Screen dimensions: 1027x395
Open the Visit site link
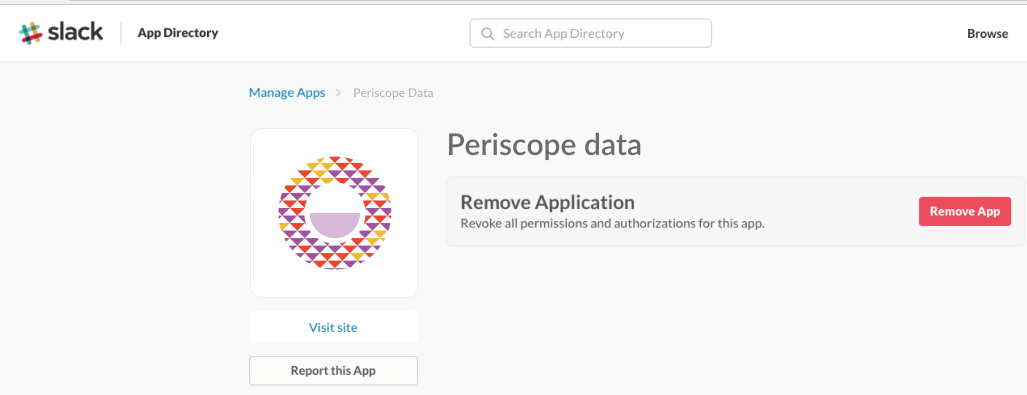[333, 327]
